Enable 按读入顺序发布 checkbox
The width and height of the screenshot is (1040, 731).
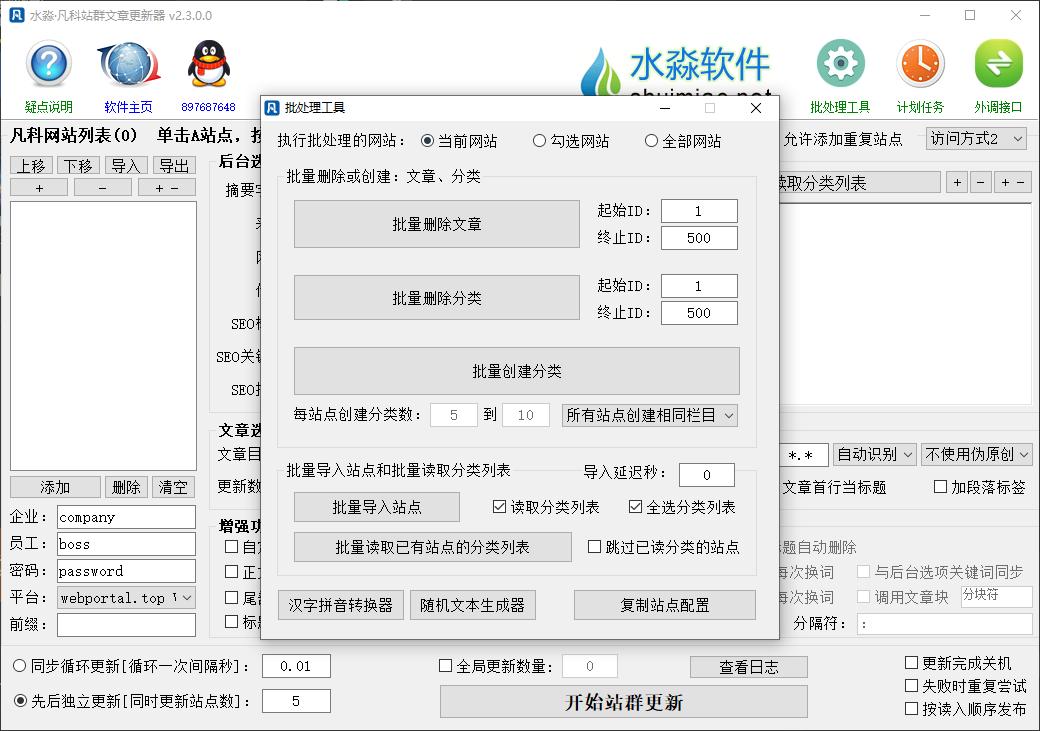[911, 708]
